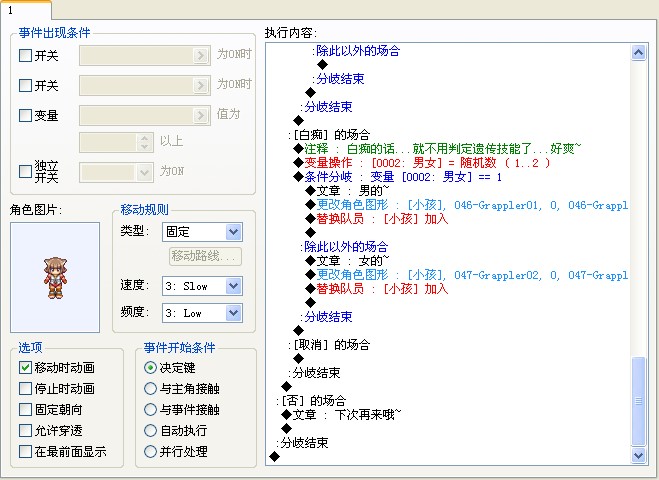This screenshot has height=480, width=659.
Task: Switch to event page tab 1
Action: tap(25, 10)
